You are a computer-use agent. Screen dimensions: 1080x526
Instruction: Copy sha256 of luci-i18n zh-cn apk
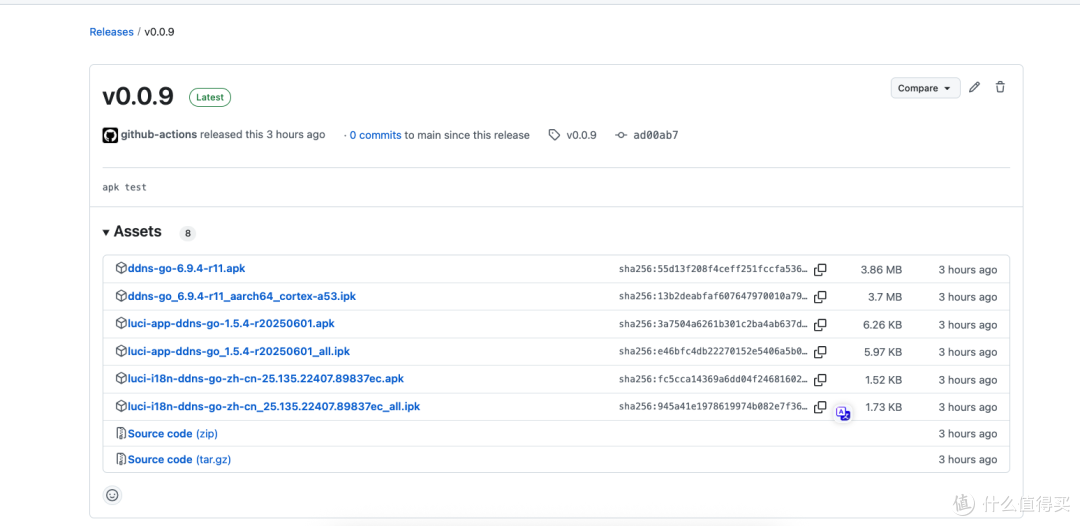(x=820, y=379)
